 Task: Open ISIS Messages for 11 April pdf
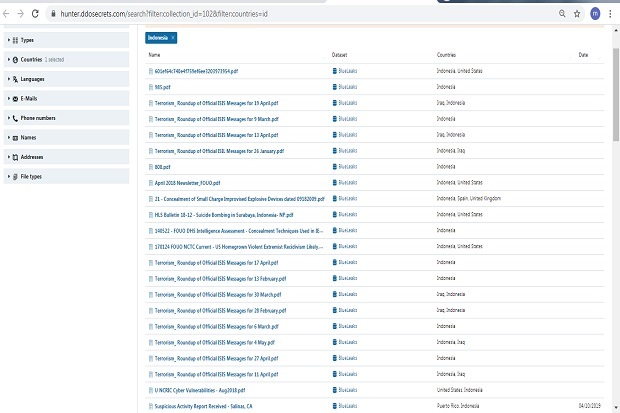[216, 374]
